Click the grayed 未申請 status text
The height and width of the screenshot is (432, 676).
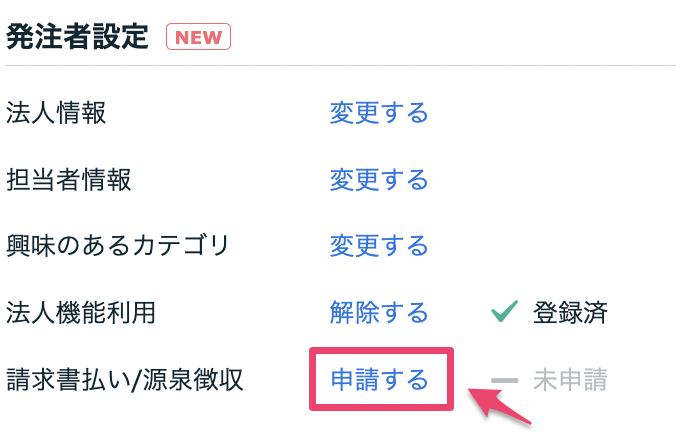[570, 380]
